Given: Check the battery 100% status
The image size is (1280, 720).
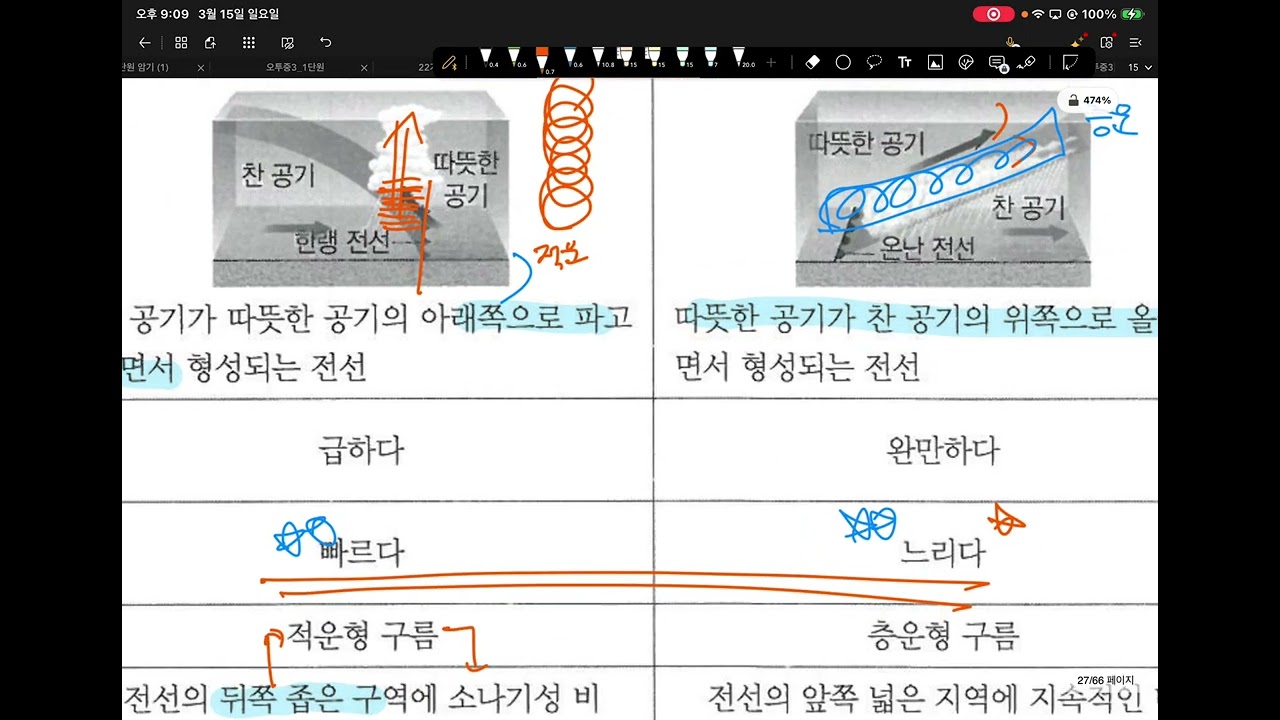Looking at the screenshot, I should click(1112, 14).
